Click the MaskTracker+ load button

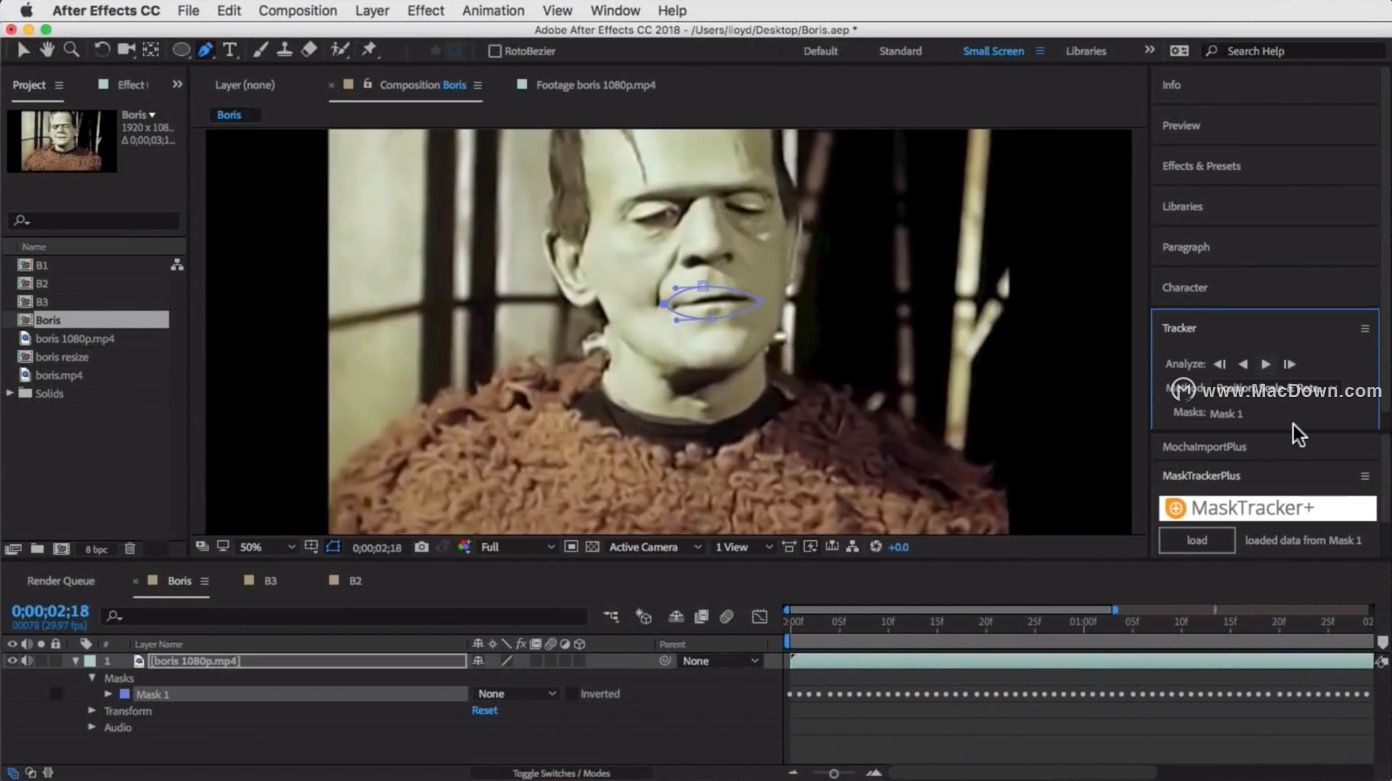(1197, 540)
